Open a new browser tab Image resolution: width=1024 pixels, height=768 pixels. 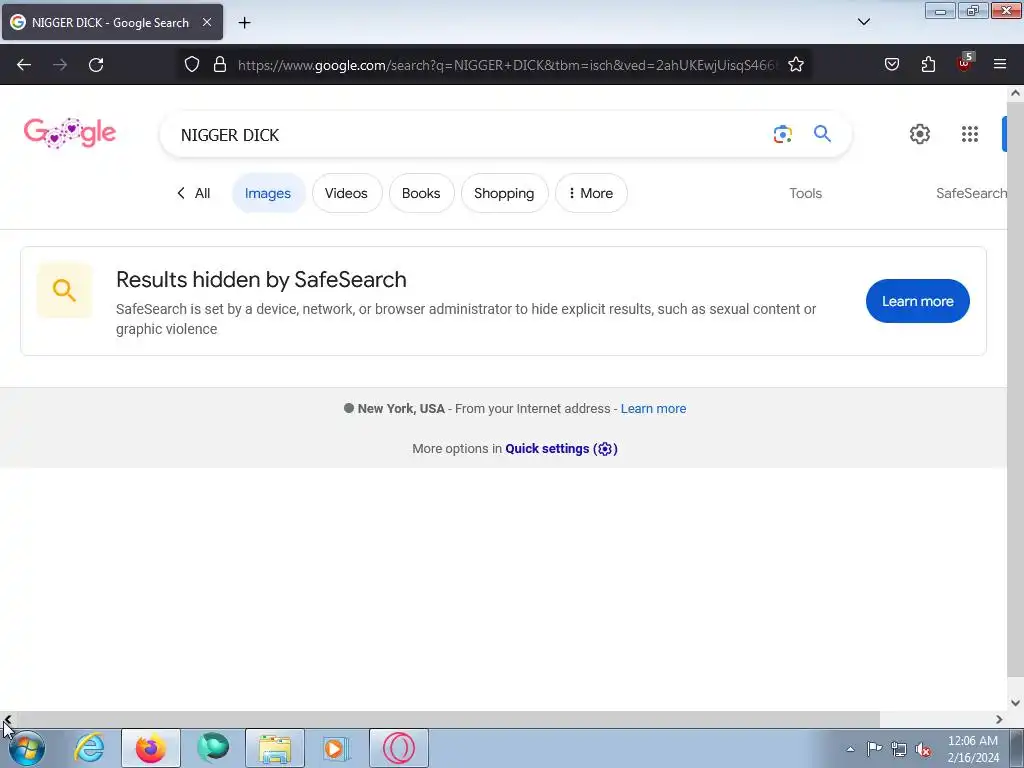(x=244, y=23)
